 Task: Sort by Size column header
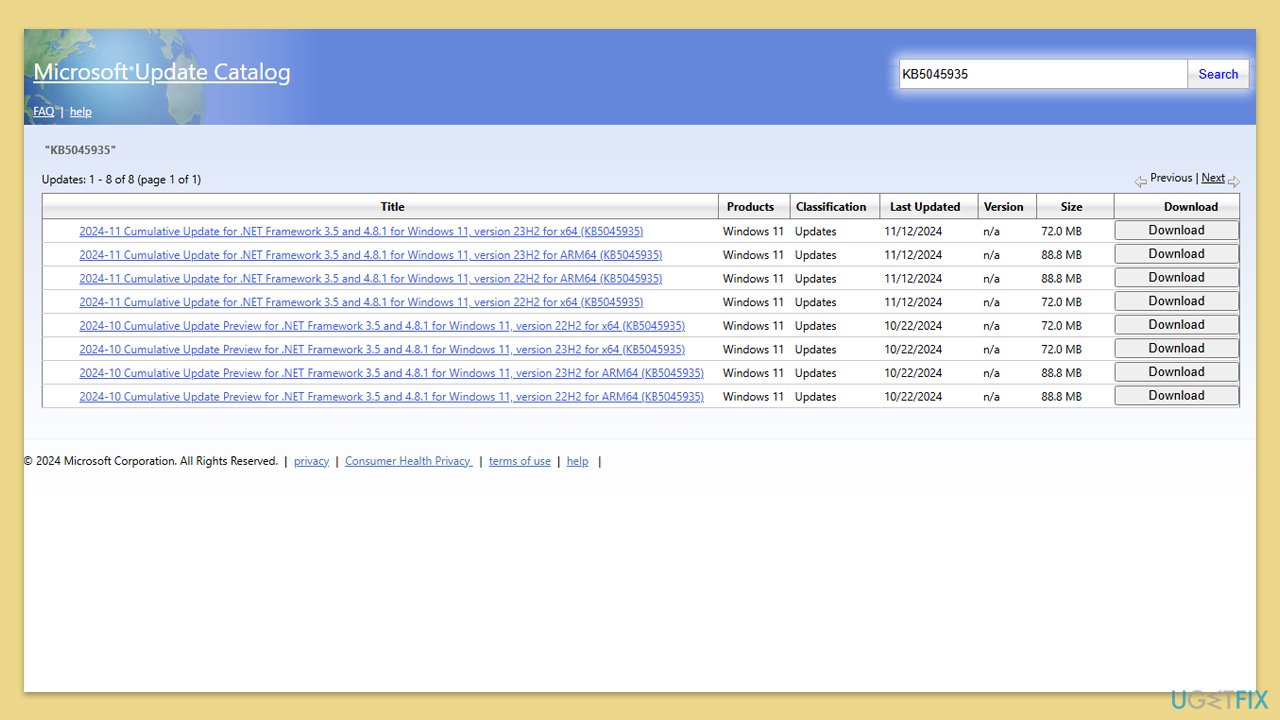pyautogui.click(x=1071, y=207)
